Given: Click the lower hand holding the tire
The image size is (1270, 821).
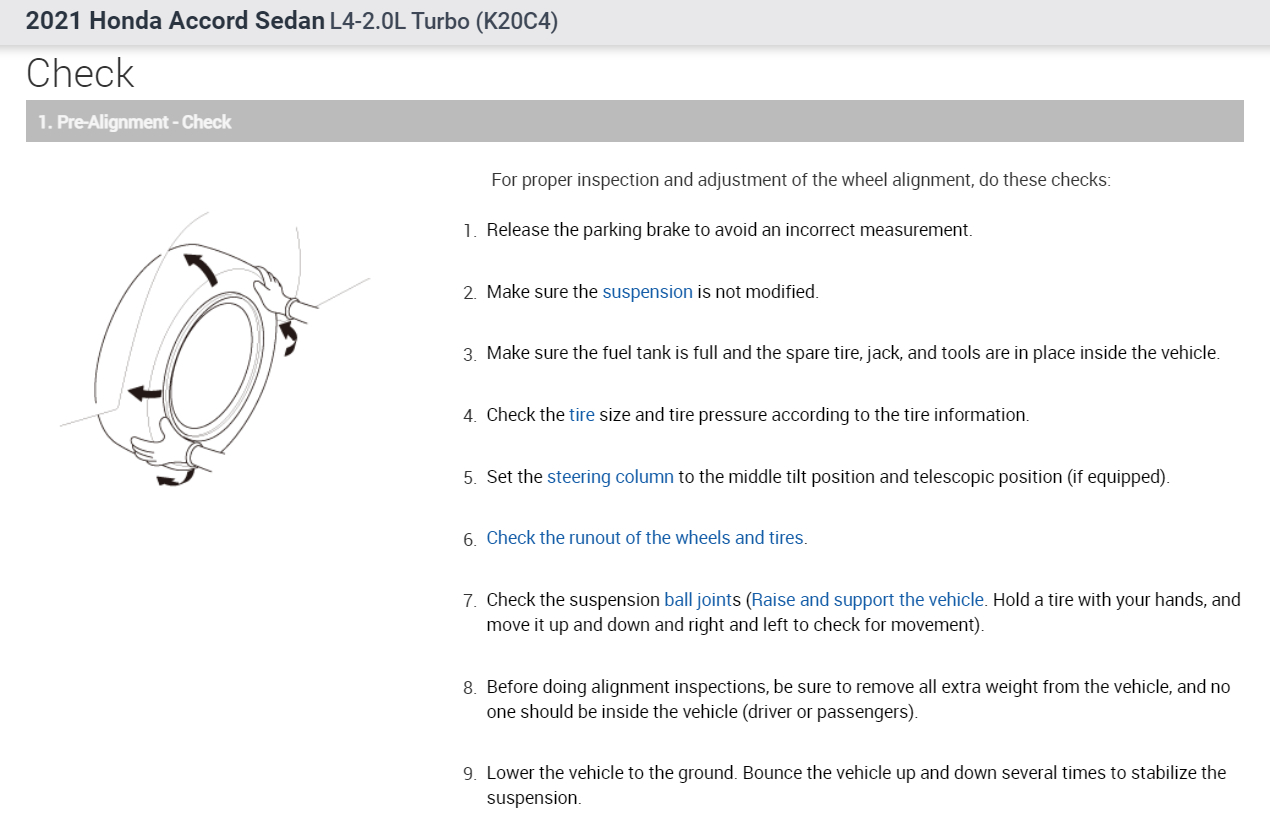Looking at the screenshot, I should [157, 449].
